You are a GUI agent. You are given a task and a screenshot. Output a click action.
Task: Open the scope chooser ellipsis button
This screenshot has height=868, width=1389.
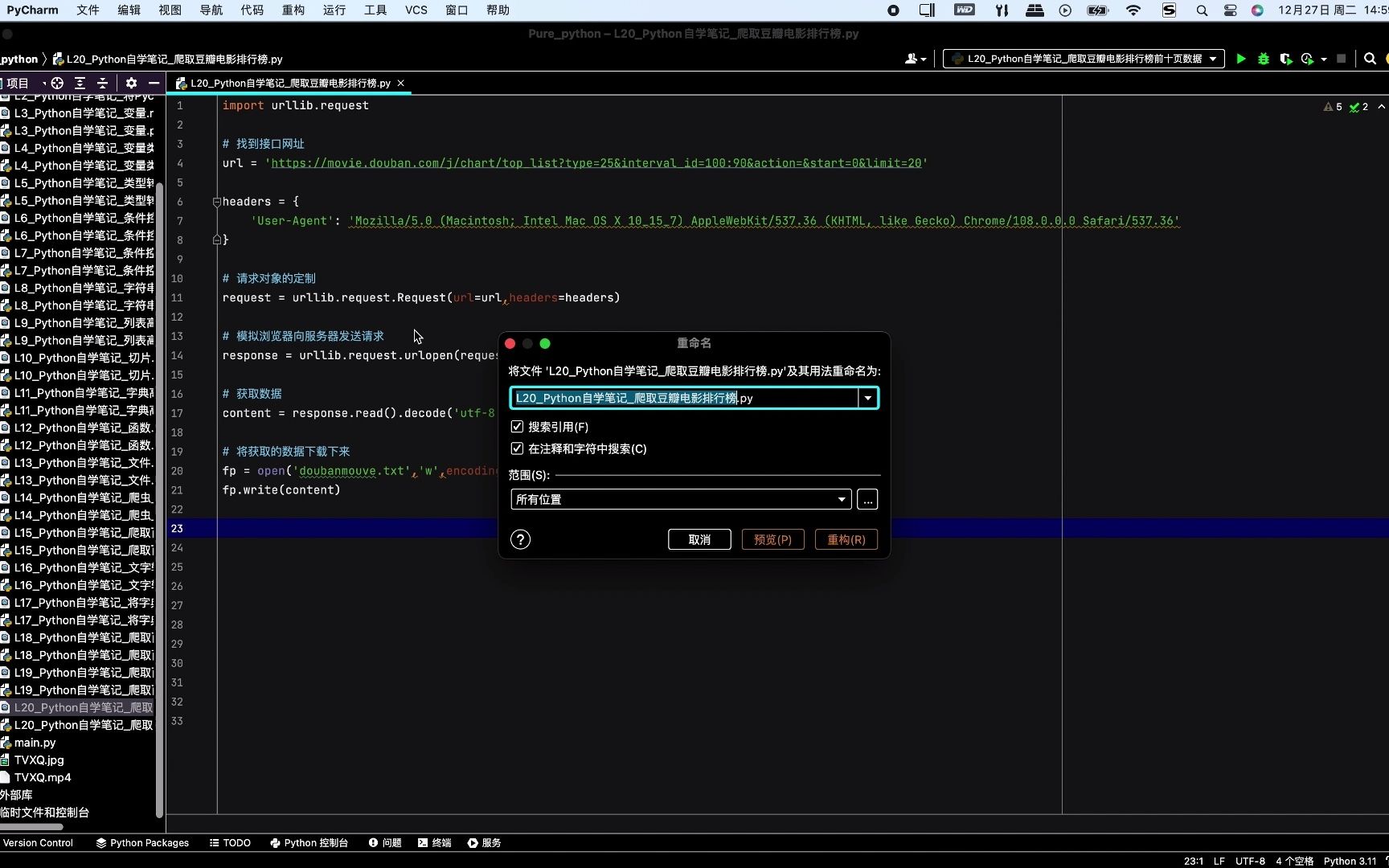867,499
